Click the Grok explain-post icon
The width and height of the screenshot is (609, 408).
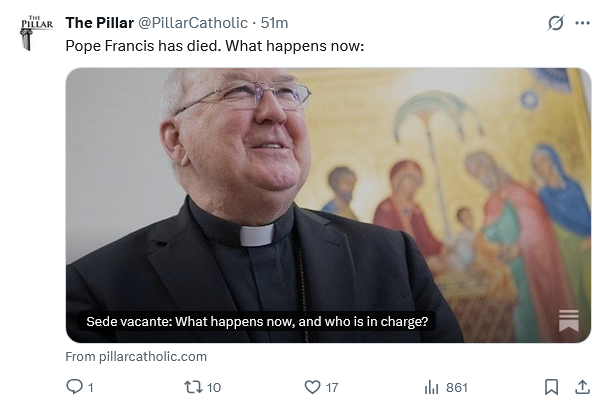pos(556,23)
